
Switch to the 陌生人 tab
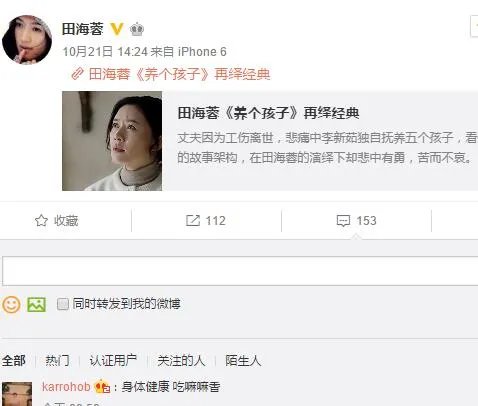[x=243, y=361]
